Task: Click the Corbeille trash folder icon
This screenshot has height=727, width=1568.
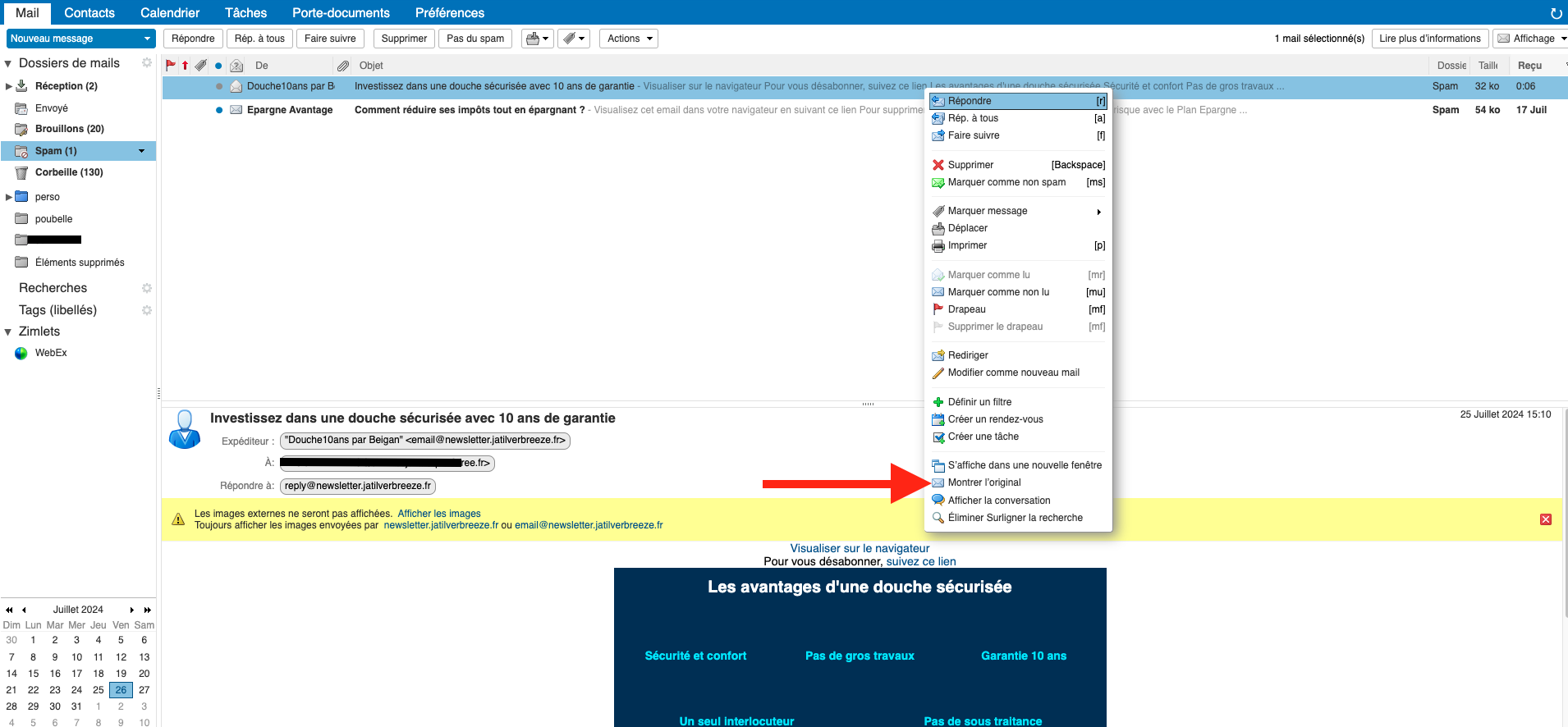Action: 21,172
